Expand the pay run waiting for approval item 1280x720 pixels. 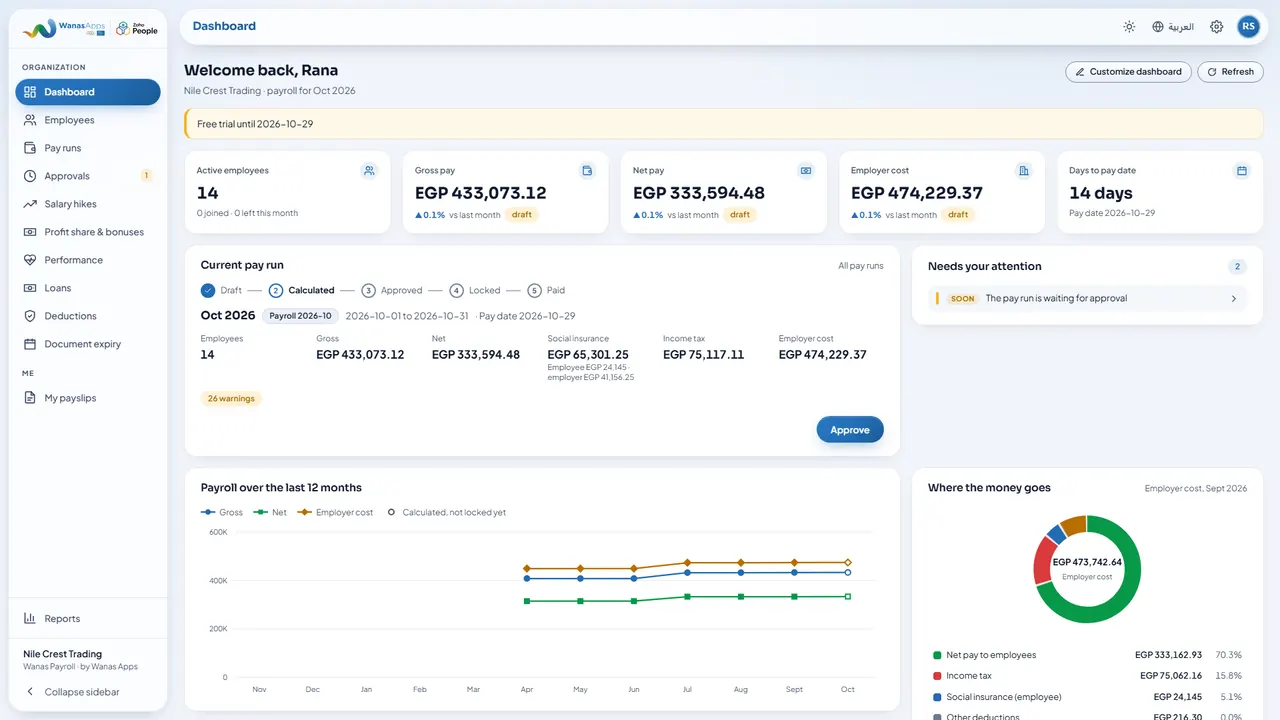click(1088, 298)
